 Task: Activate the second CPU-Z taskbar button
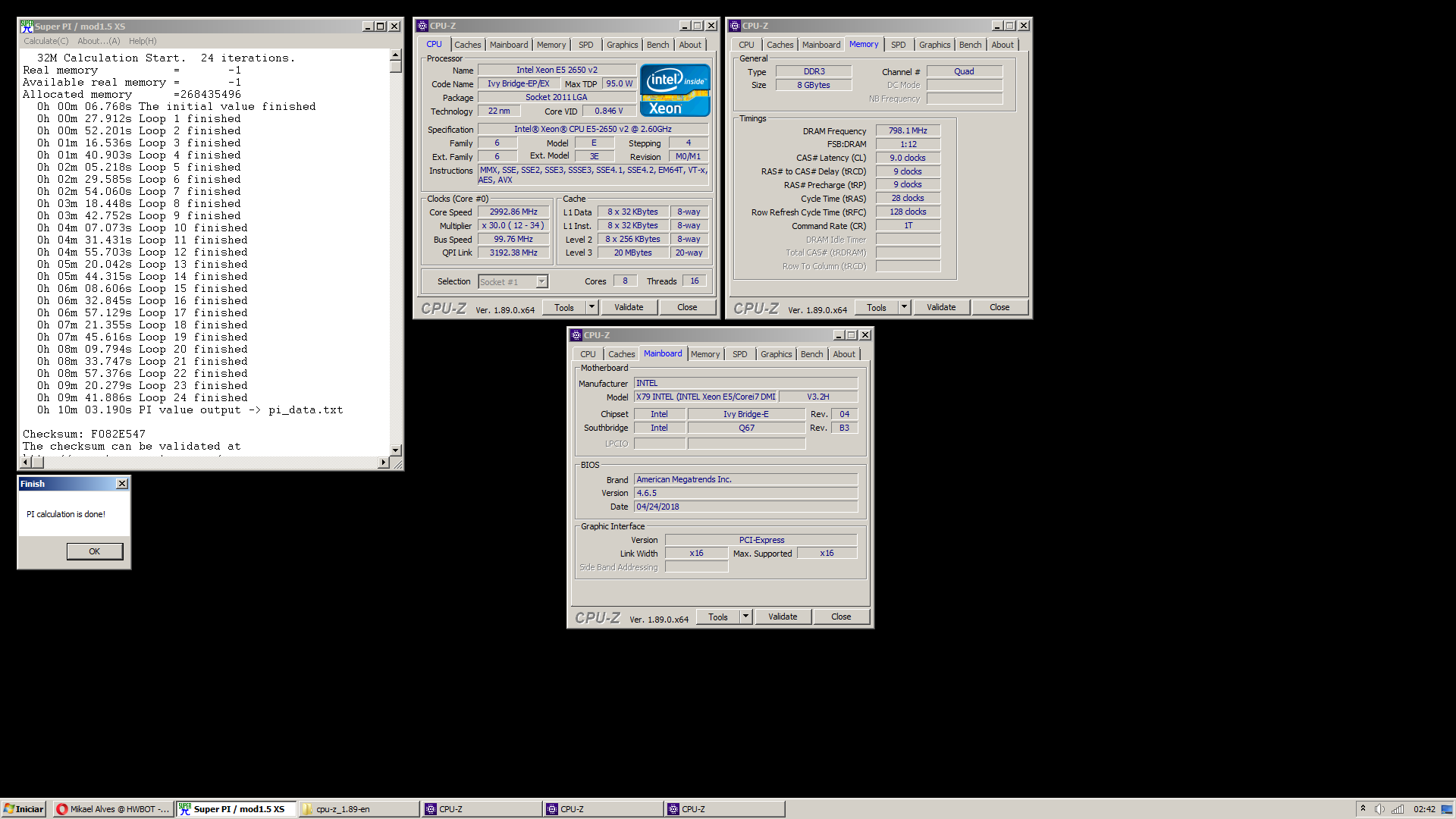(602, 809)
